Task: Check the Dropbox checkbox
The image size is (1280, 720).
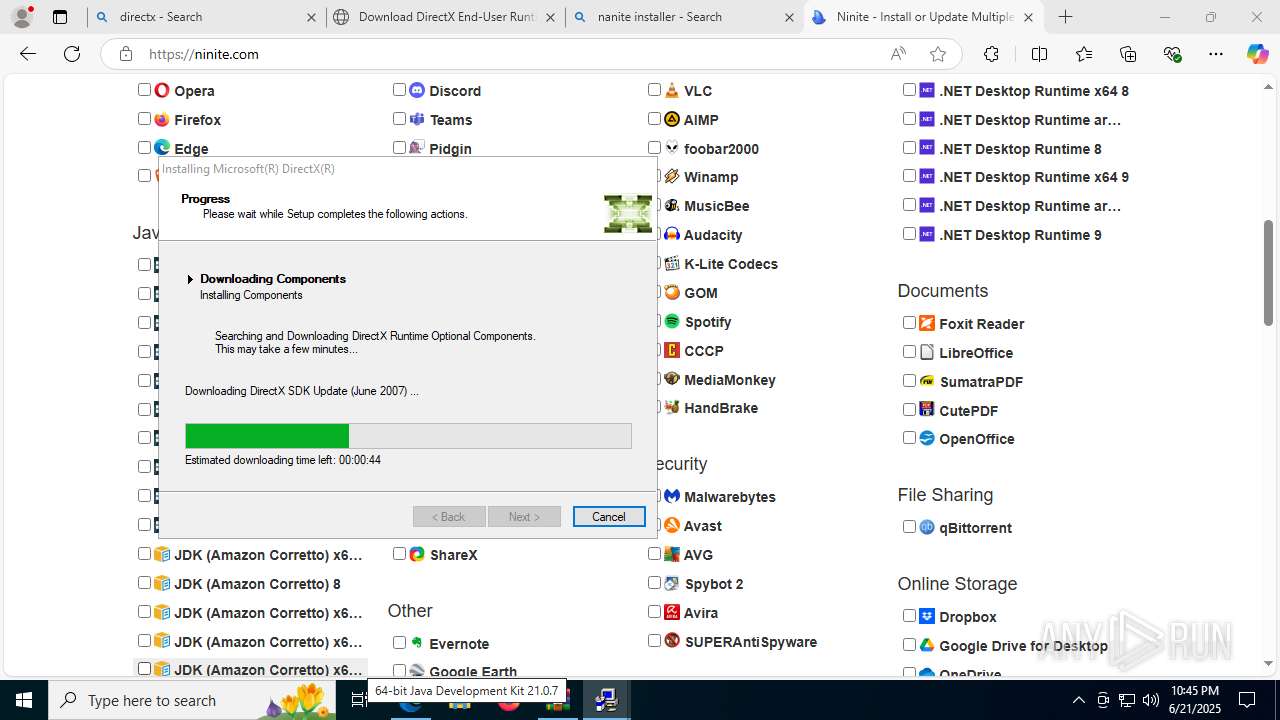Action: point(909,615)
